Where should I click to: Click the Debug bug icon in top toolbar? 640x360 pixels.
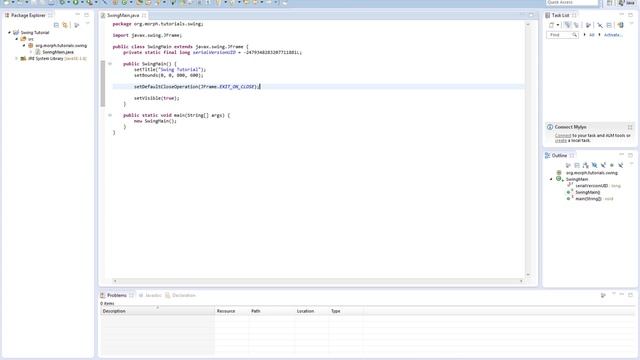(62, 2)
